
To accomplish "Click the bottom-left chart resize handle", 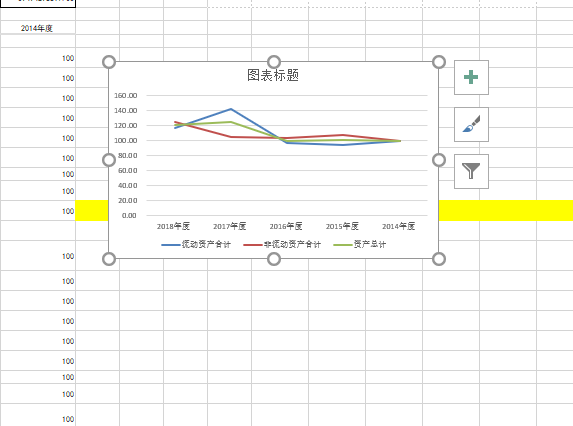I will click(109, 259).
